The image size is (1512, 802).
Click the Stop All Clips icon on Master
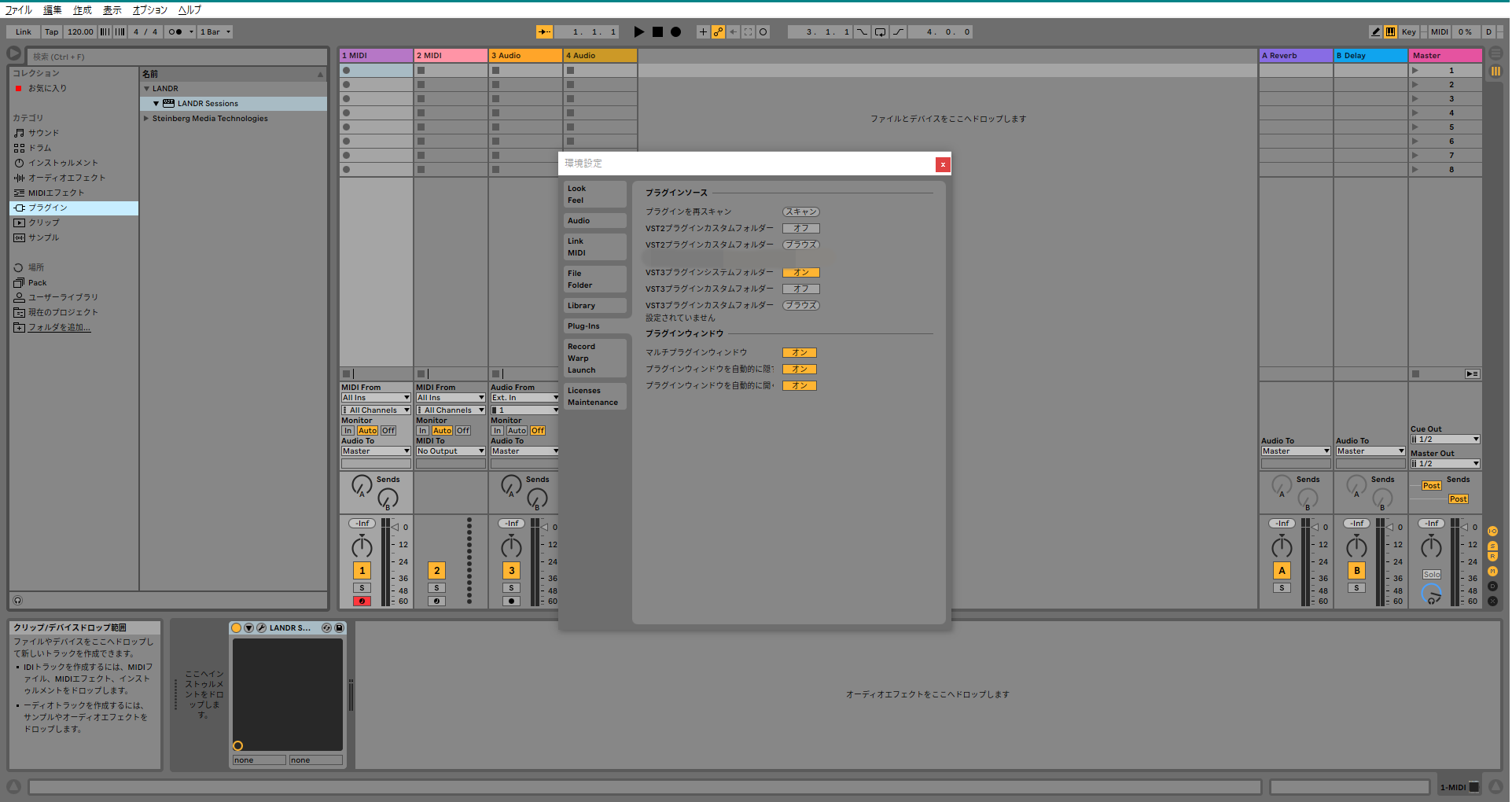click(1416, 373)
